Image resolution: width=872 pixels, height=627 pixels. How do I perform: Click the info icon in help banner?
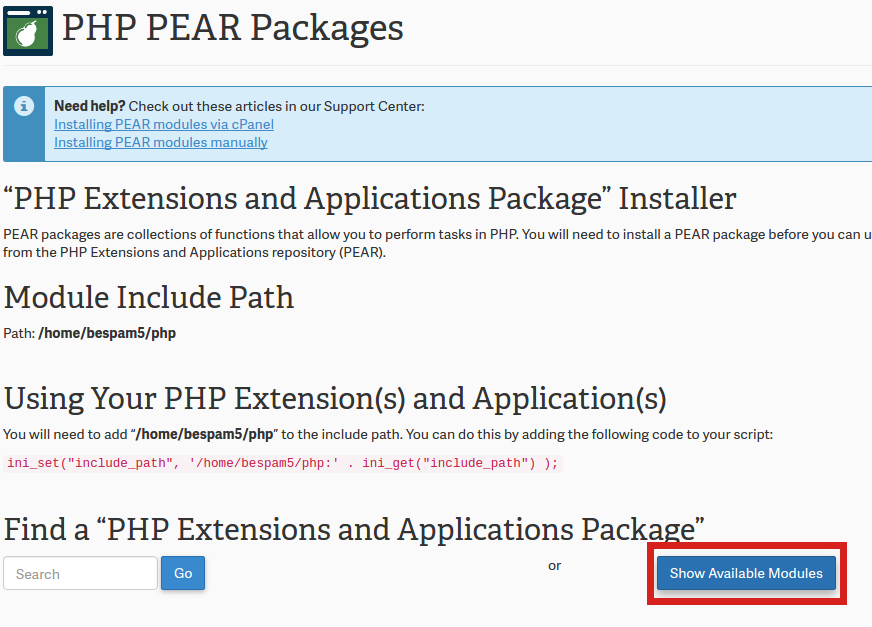(24, 106)
